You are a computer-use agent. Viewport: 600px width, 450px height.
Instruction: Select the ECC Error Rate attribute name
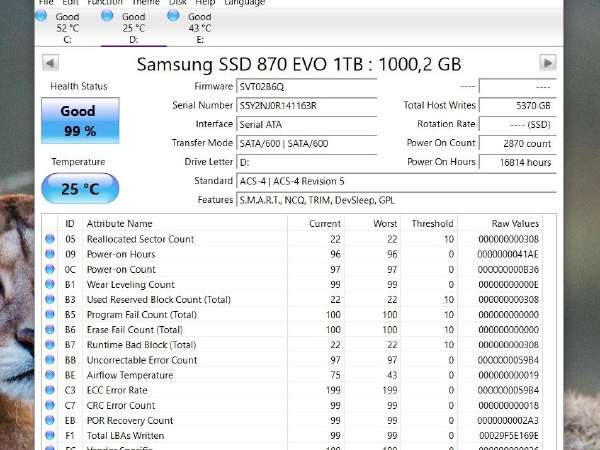coord(117,390)
